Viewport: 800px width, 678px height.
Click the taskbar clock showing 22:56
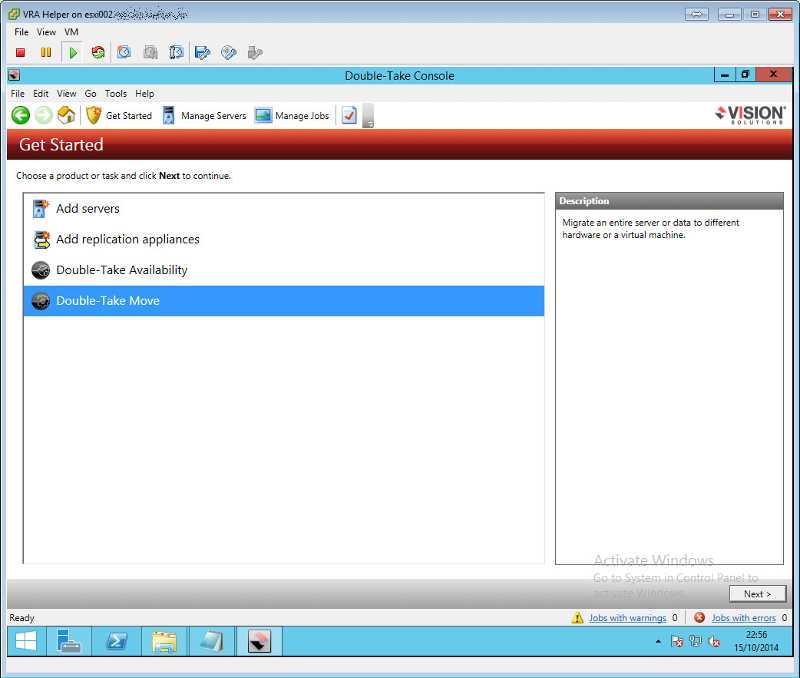click(756, 641)
